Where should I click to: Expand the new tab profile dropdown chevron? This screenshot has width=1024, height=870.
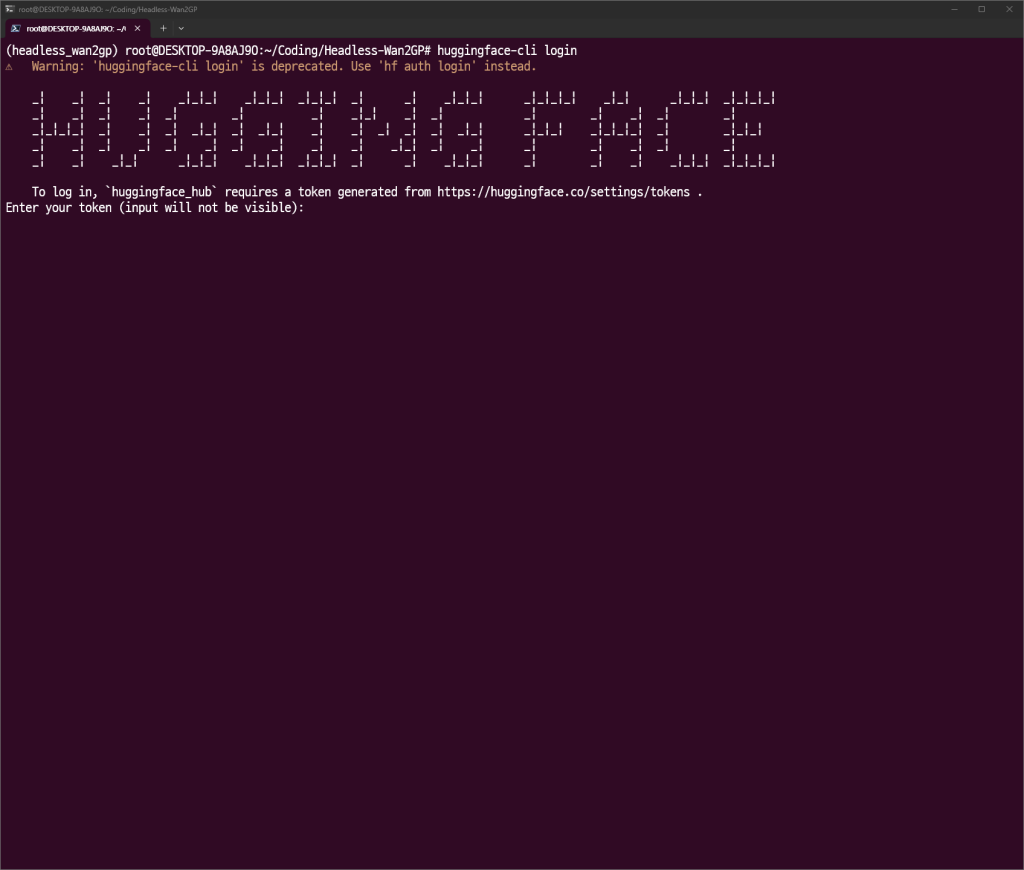(181, 28)
